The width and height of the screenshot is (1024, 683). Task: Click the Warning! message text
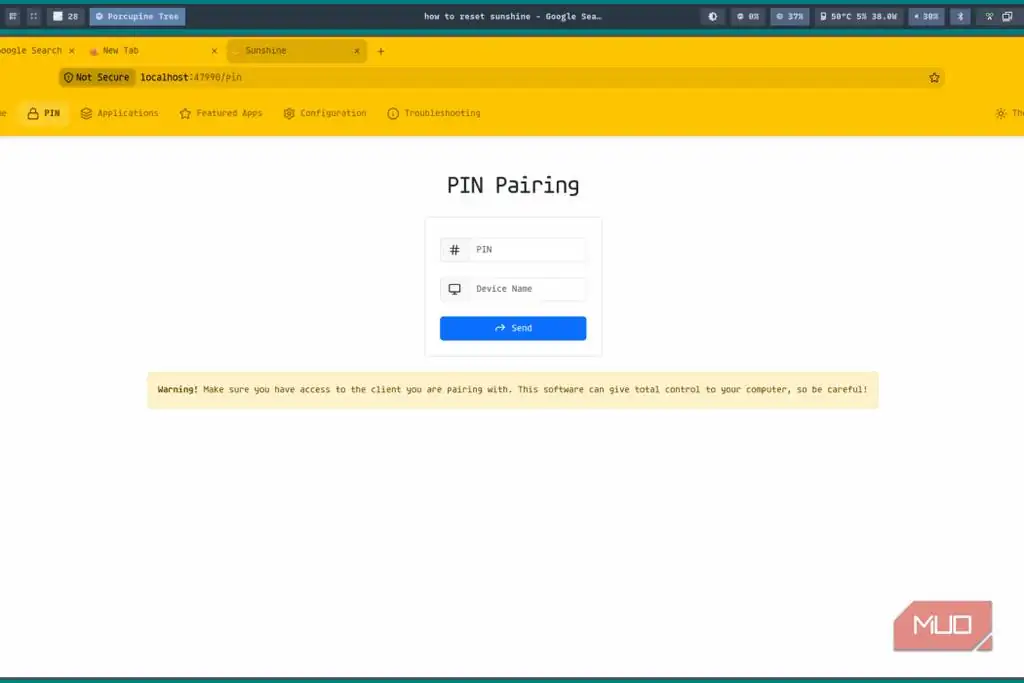pos(513,390)
